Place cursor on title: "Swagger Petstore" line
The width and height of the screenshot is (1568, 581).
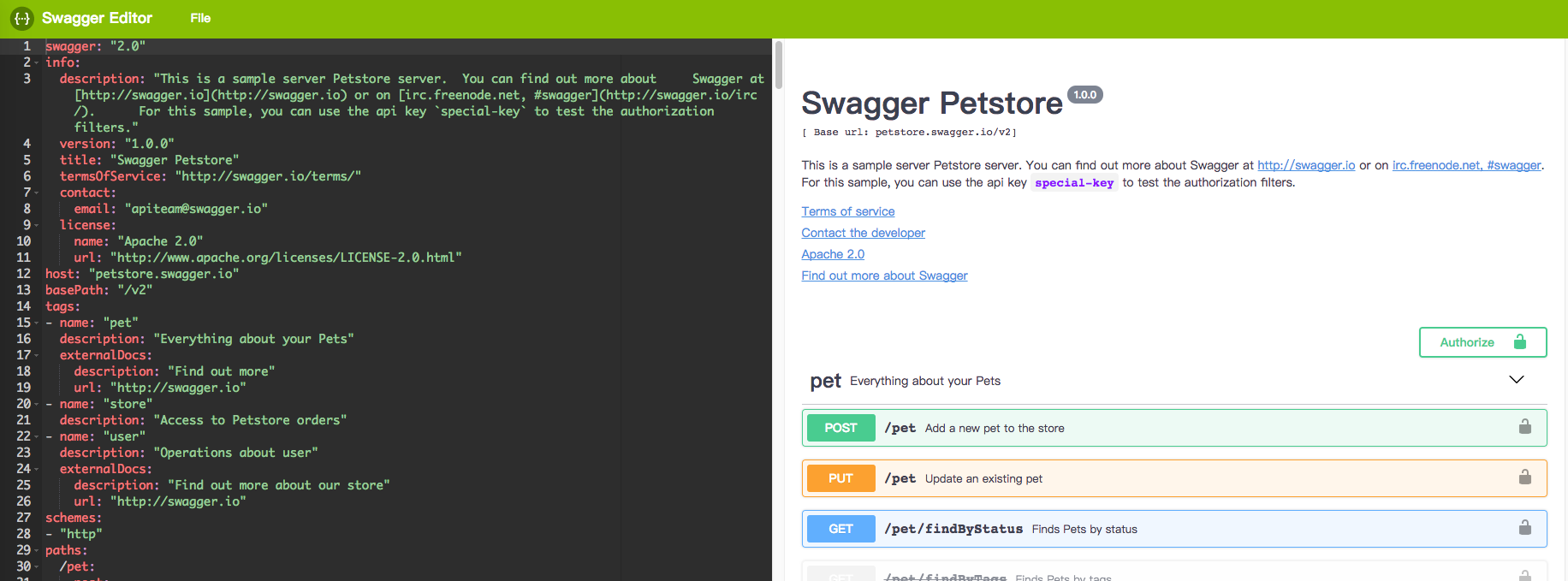[x=149, y=160]
